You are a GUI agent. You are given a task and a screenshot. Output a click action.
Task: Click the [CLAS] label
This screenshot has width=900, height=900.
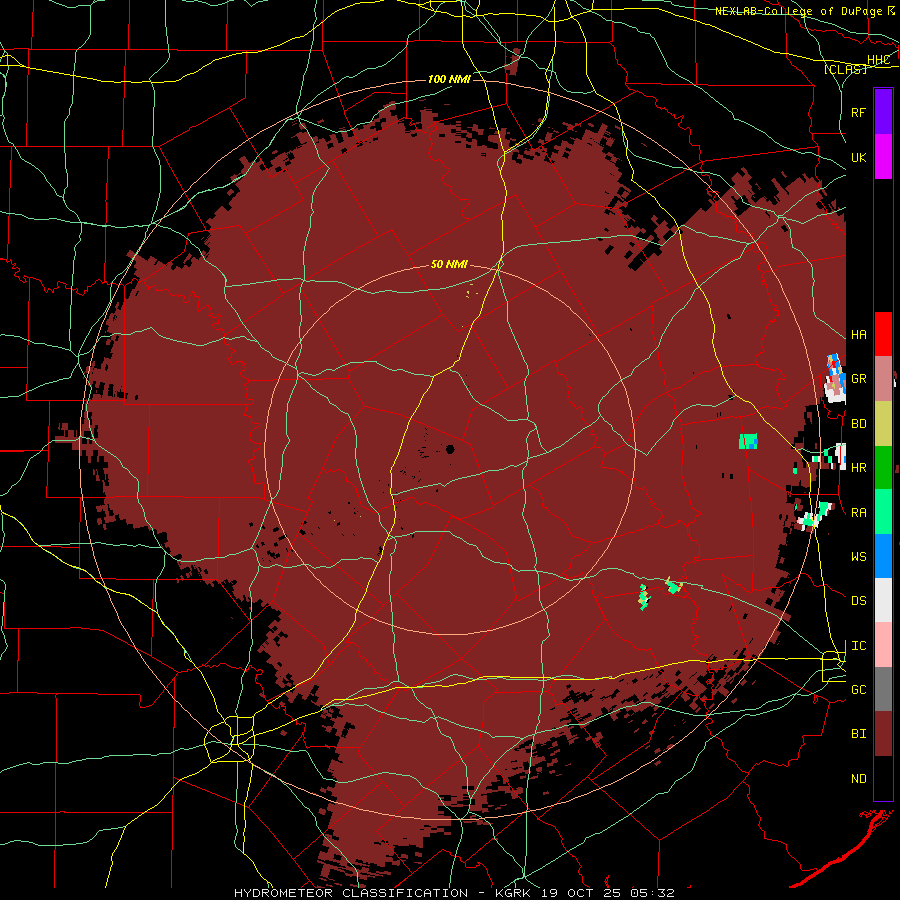pos(845,69)
